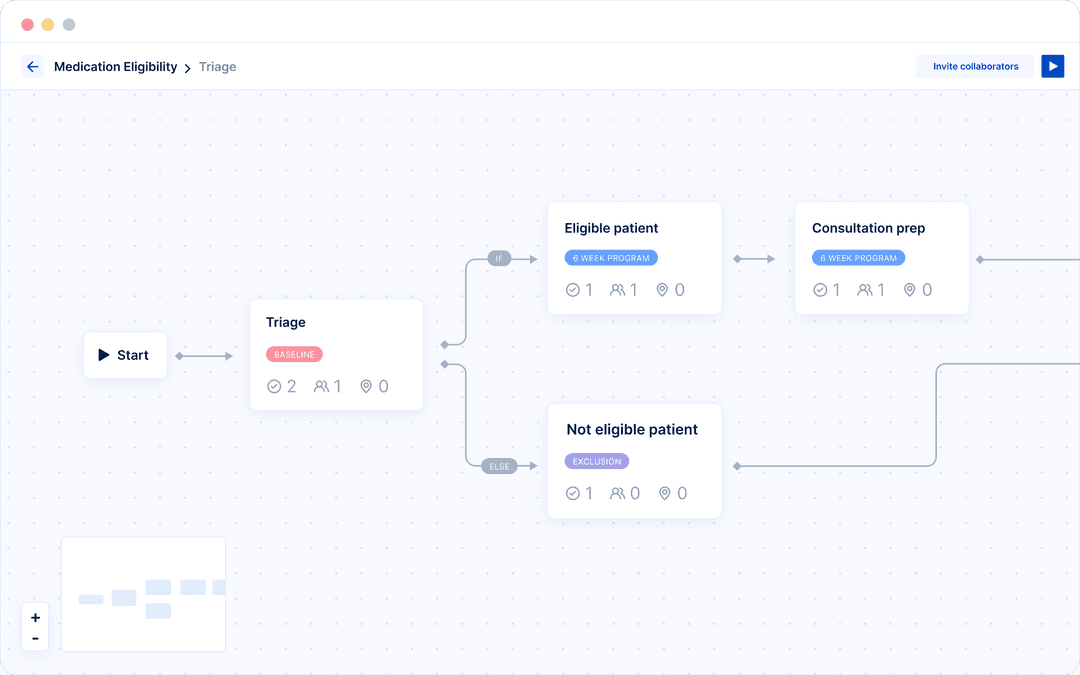Click checkmark icon in Consultation prep card
Screen dimensions: 1080x675
click(x=820, y=290)
